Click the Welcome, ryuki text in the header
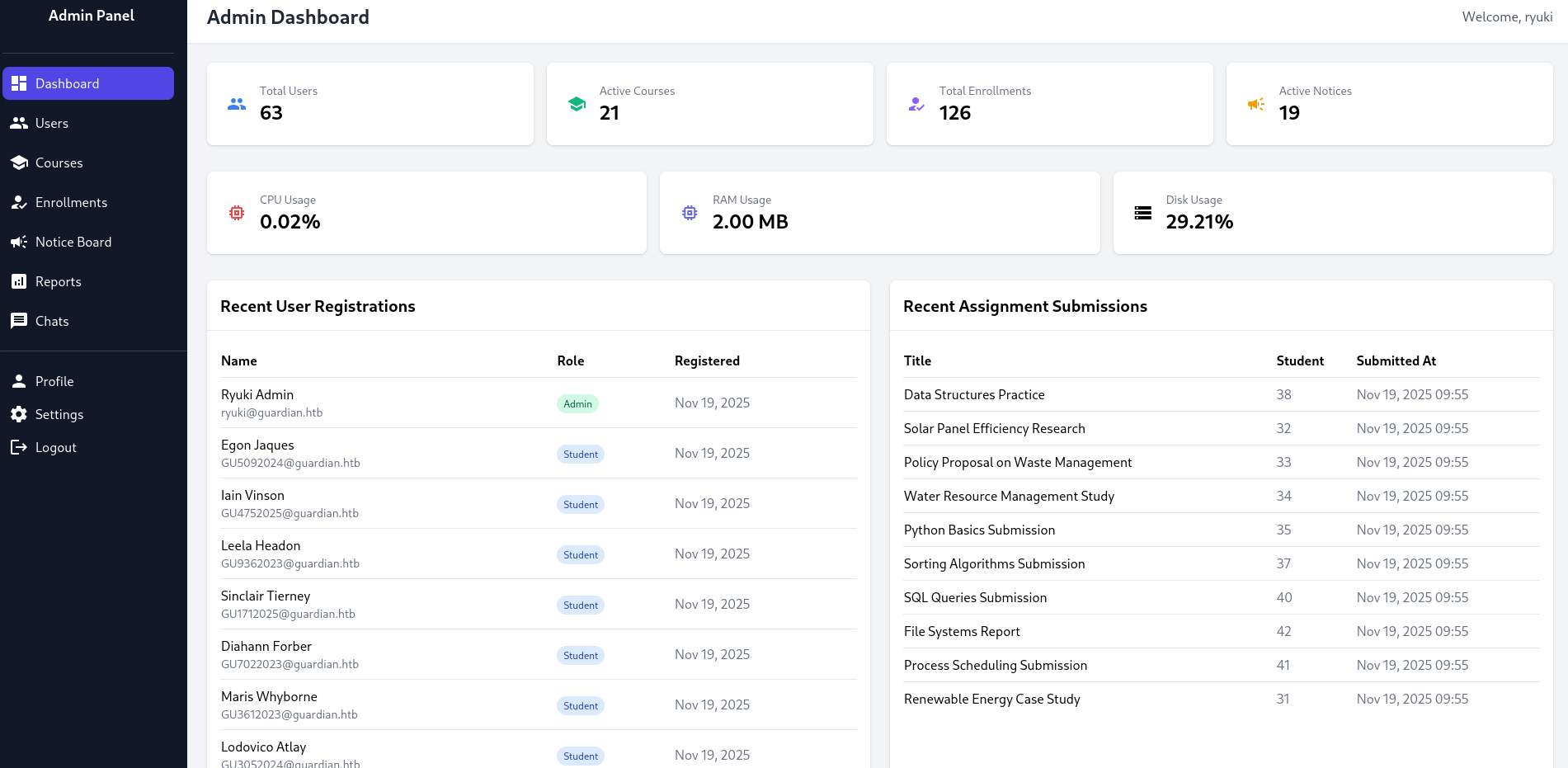 [1508, 16]
